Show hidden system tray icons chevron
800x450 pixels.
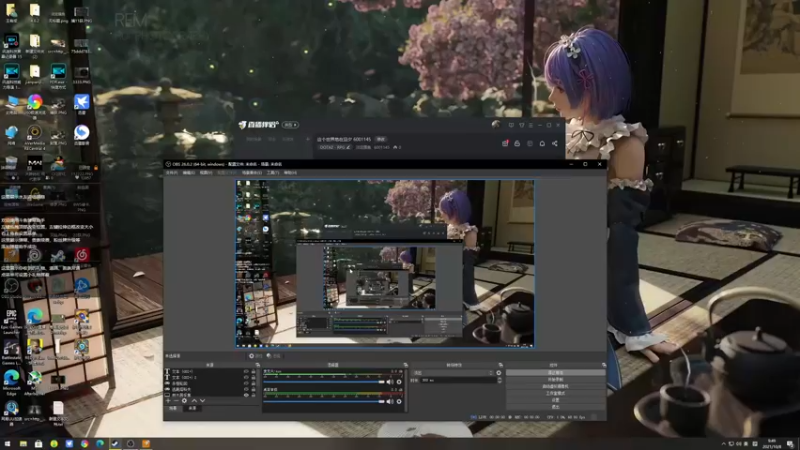tap(723, 444)
